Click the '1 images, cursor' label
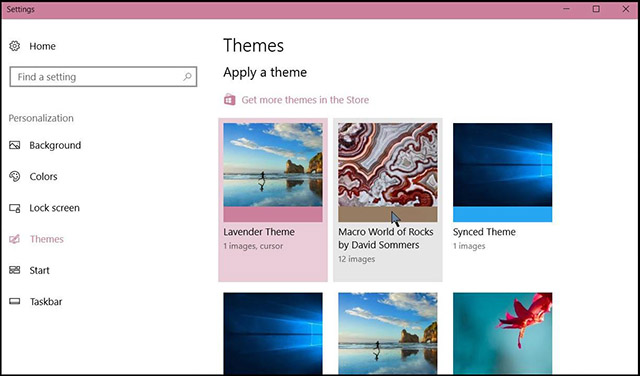 (x=253, y=246)
